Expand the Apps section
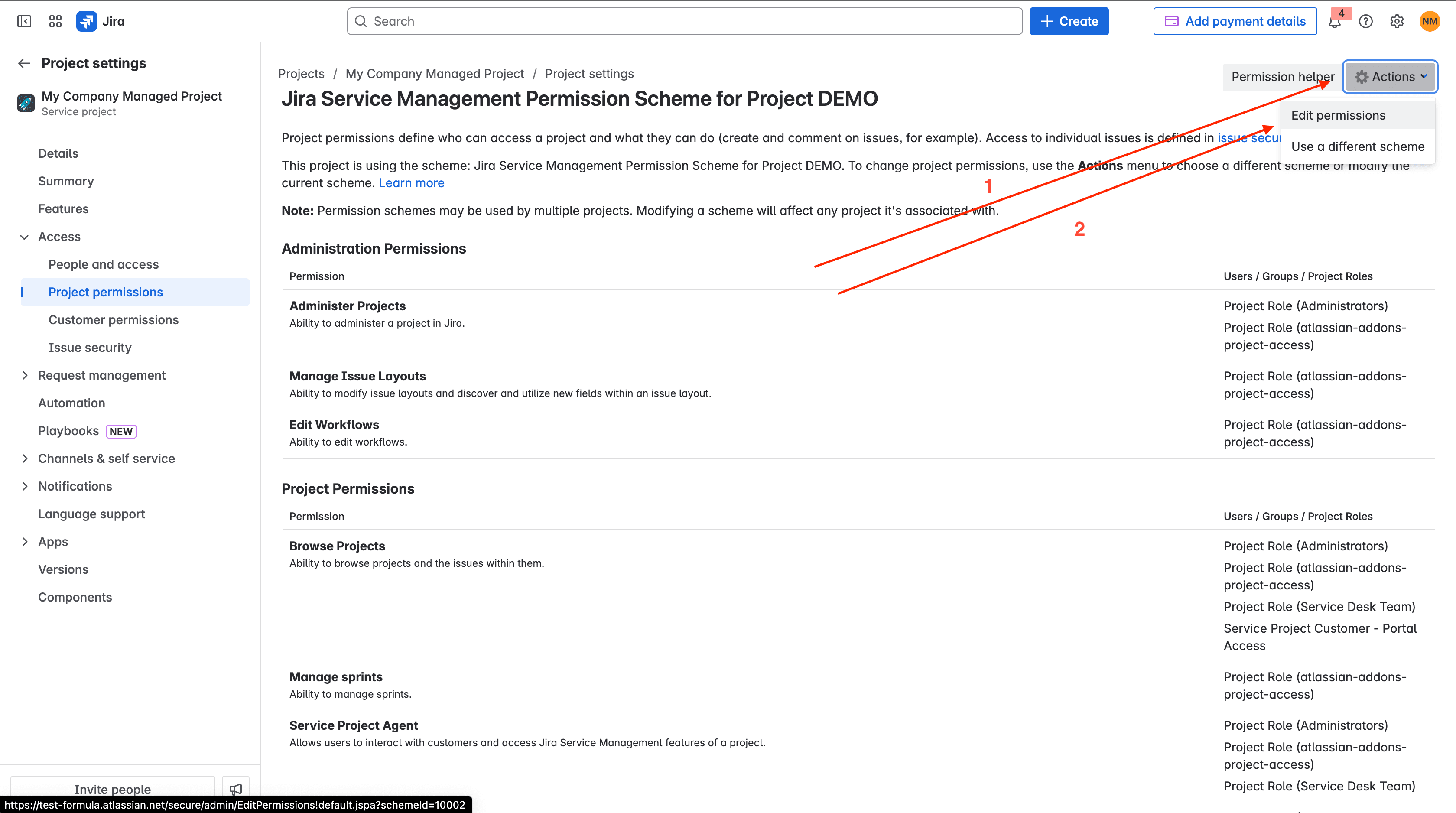 (x=24, y=542)
